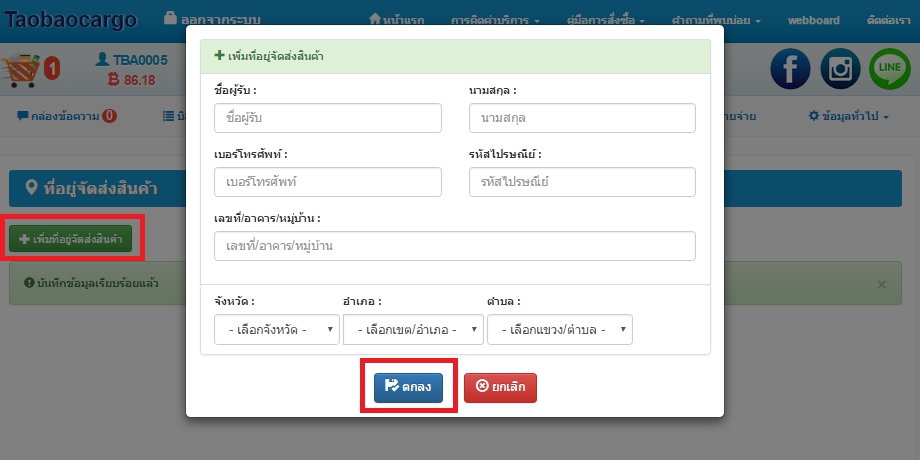
Task: Open the ข้อมูลทั่วไป menu
Action: [x=849, y=116]
